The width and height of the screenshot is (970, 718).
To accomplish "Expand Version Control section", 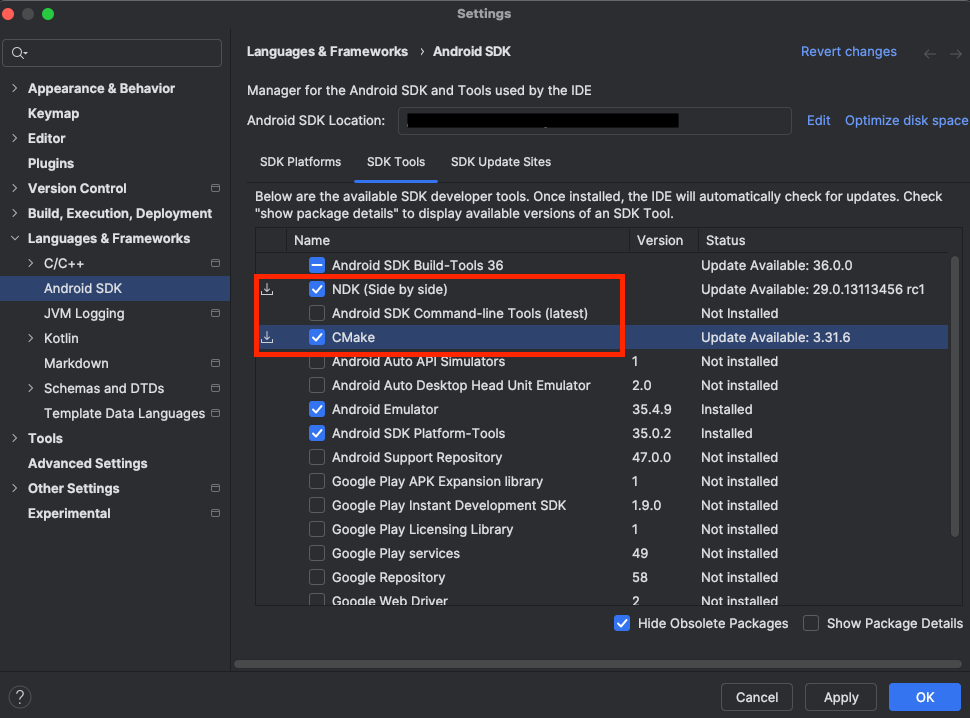I will click(x=15, y=188).
